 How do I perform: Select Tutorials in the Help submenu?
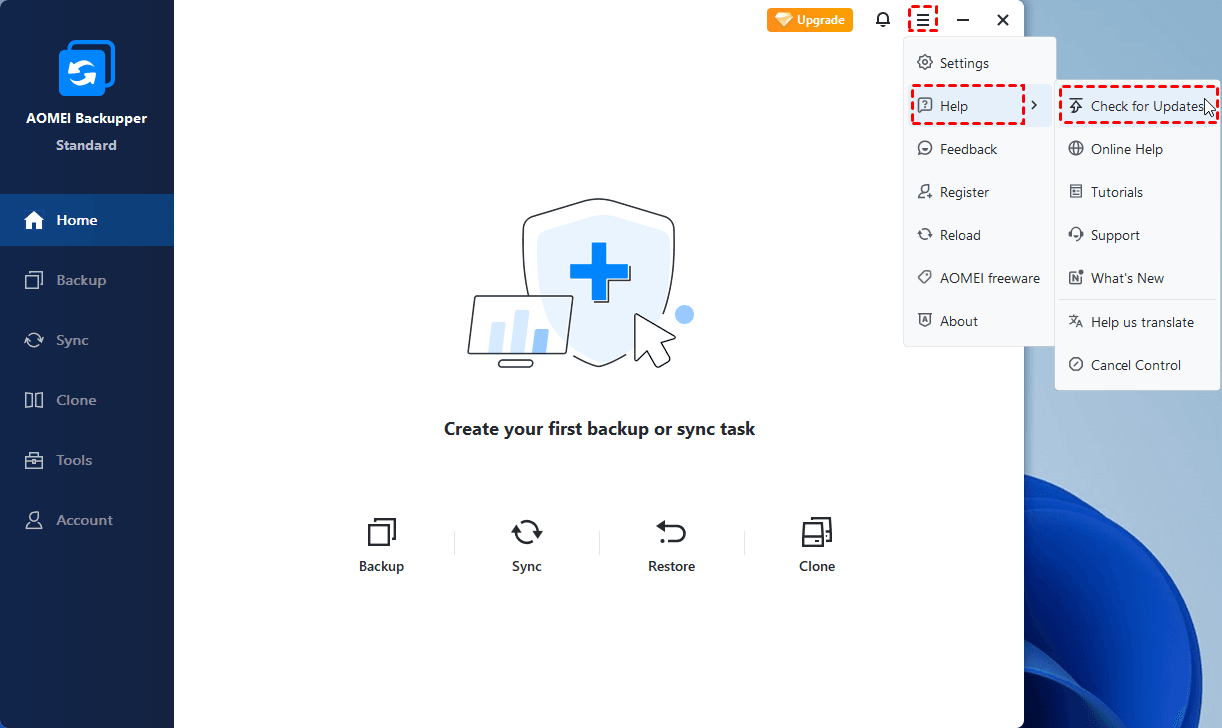(x=1116, y=192)
